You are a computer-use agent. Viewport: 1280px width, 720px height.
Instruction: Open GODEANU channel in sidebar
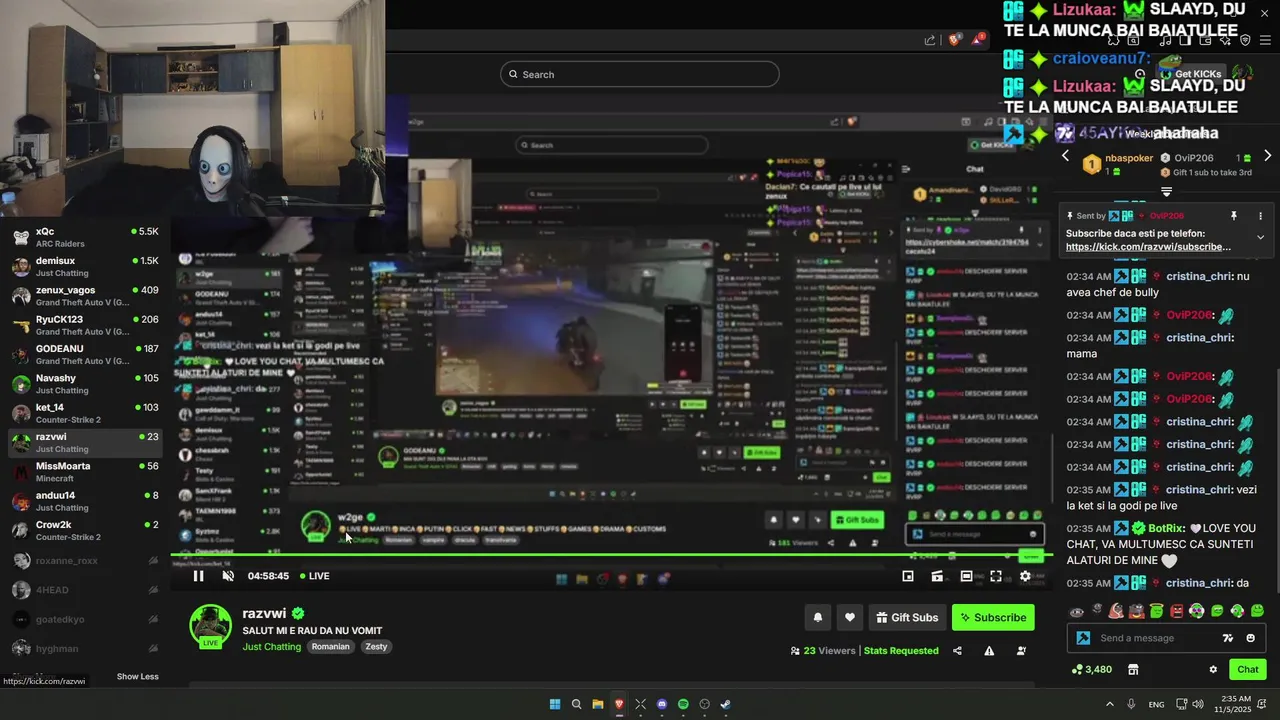84,354
